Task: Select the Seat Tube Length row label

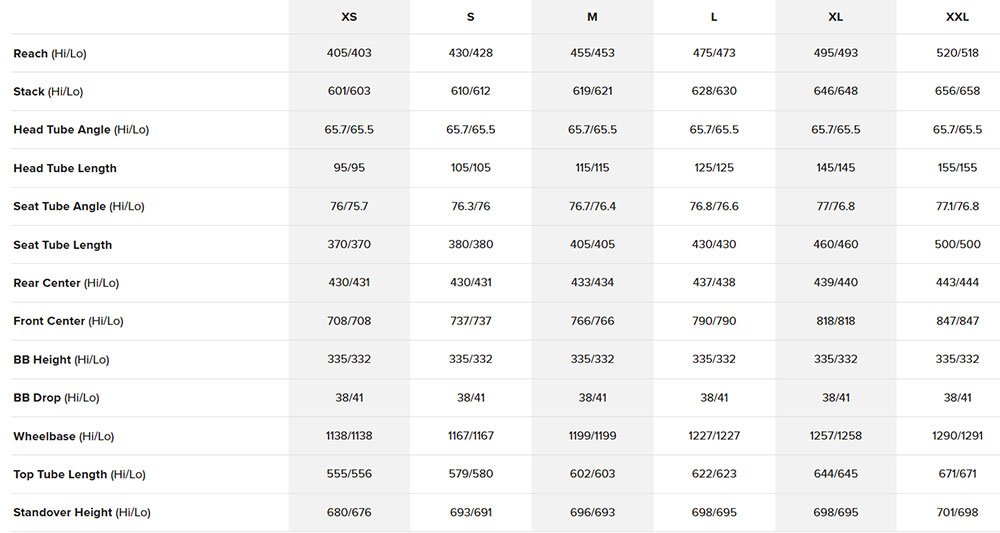Action: click(x=63, y=245)
